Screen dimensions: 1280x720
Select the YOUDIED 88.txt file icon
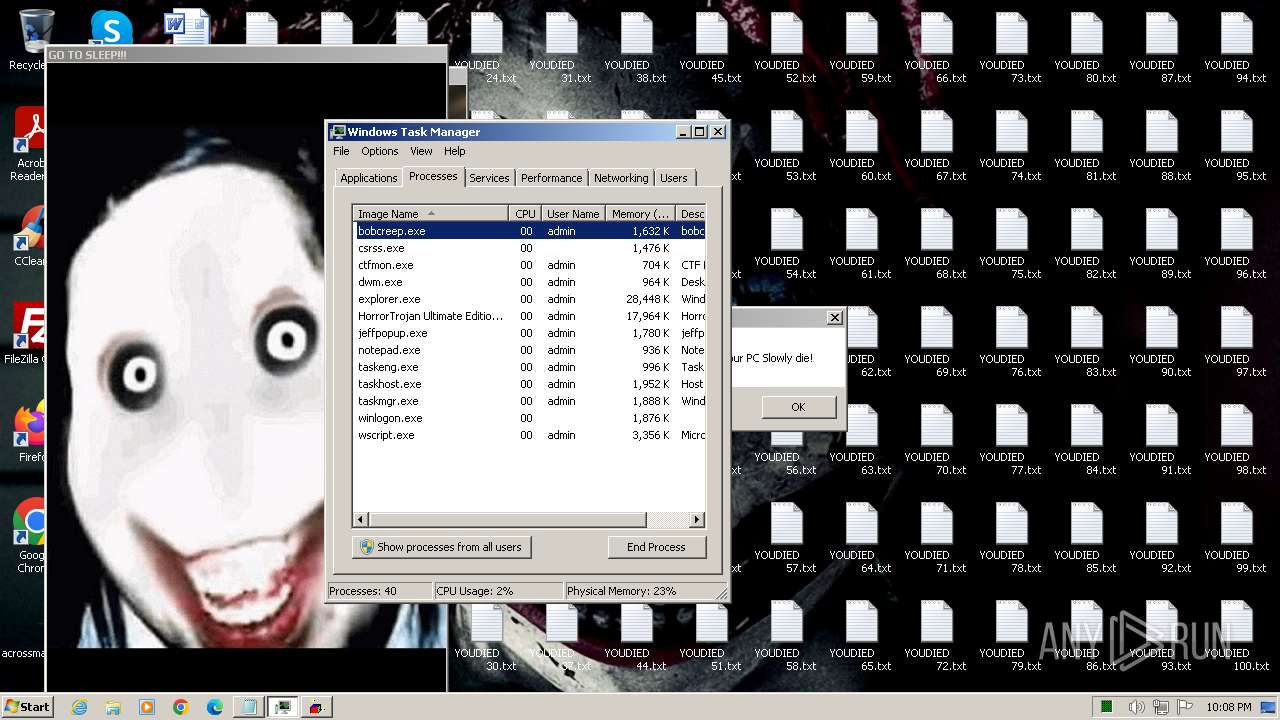click(1161, 146)
